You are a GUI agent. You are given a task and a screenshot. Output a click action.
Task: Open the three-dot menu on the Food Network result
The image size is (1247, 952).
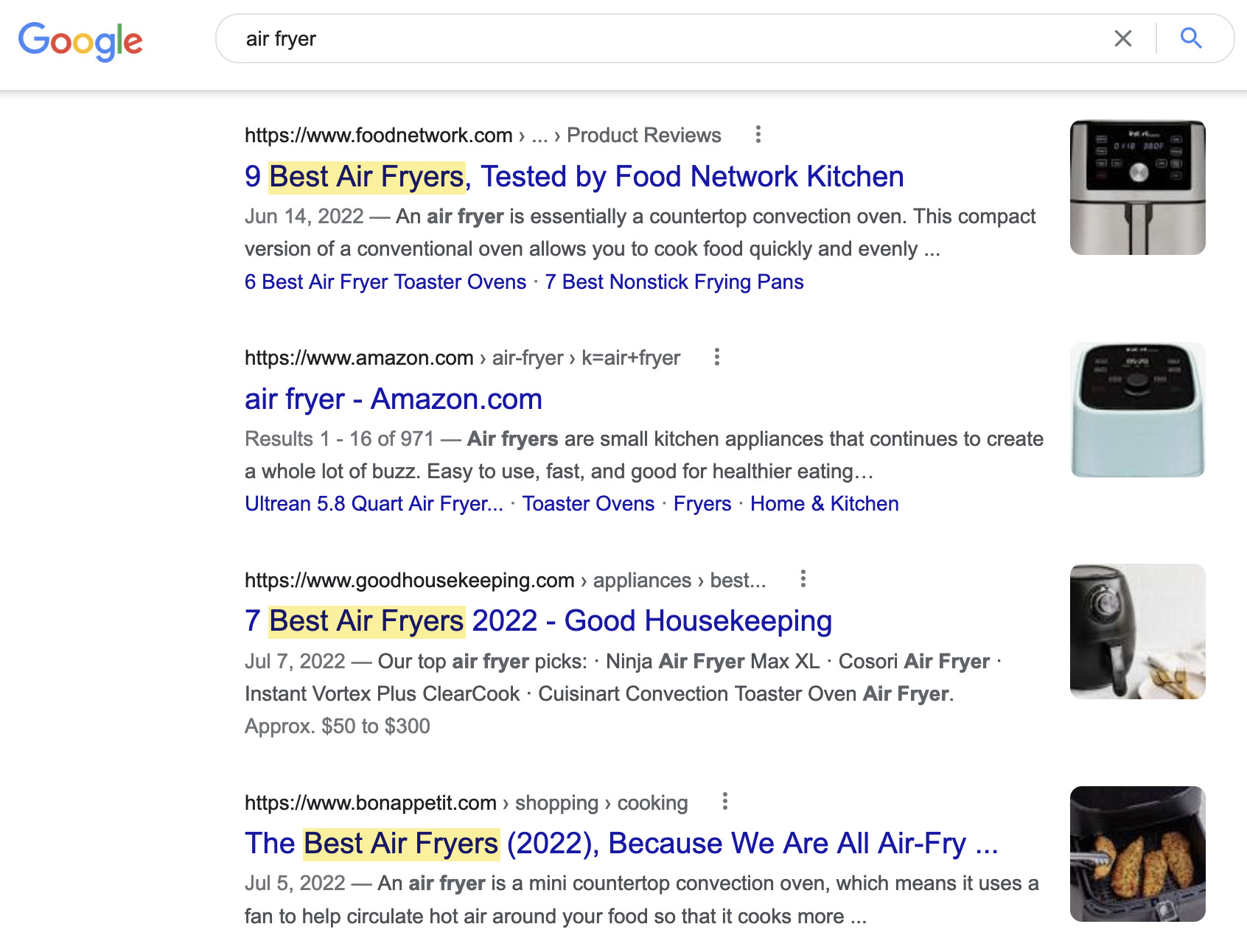pyautogui.click(x=759, y=134)
